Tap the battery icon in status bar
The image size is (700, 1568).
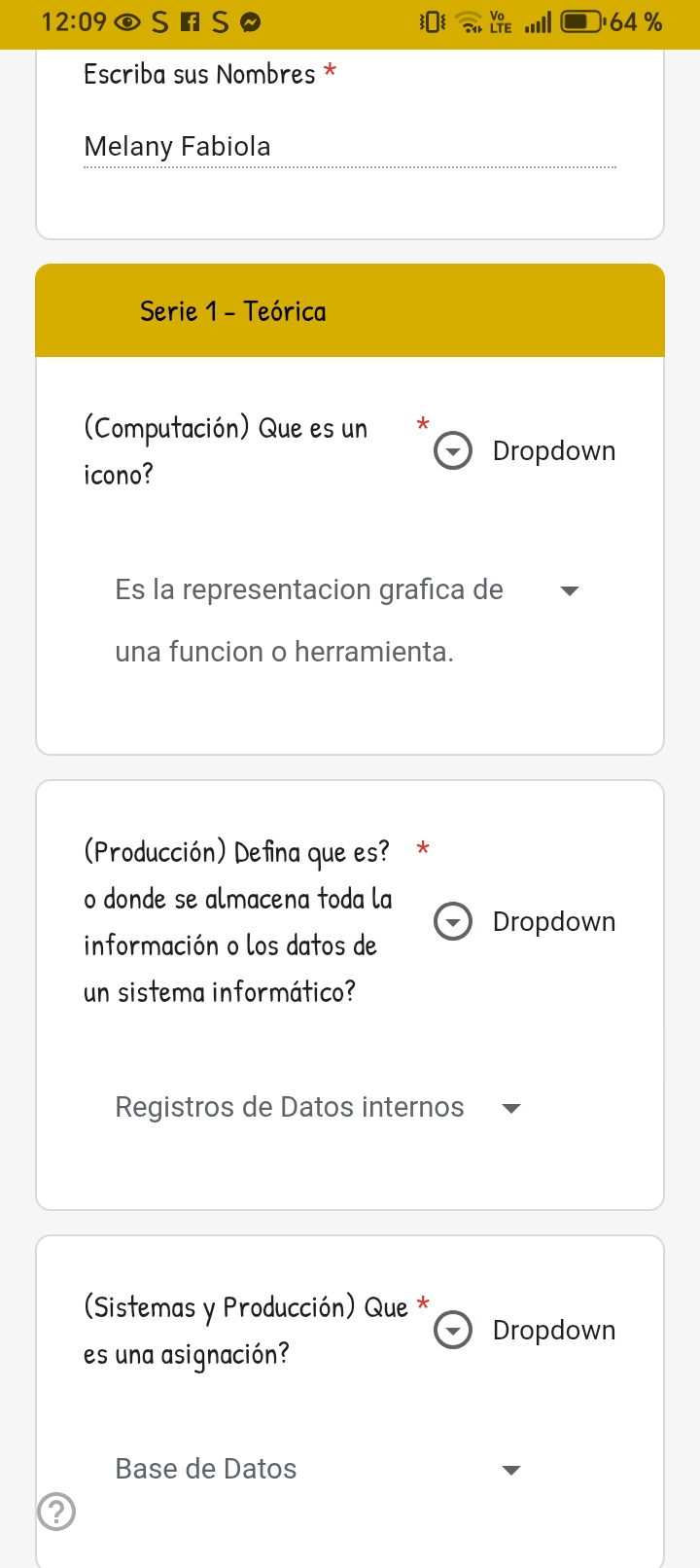pyautogui.click(x=581, y=22)
